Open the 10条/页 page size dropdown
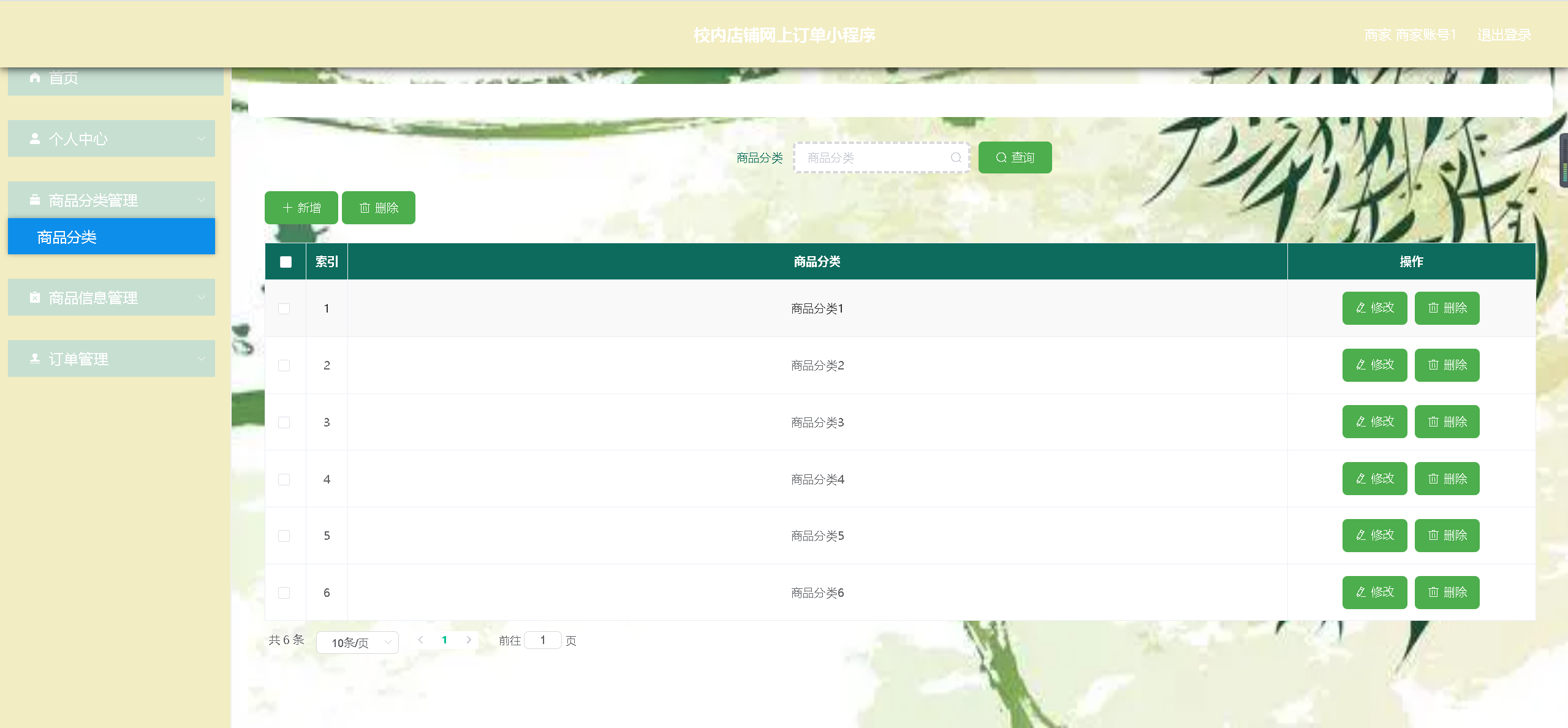Viewport: 1568px width, 728px height. click(358, 642)
